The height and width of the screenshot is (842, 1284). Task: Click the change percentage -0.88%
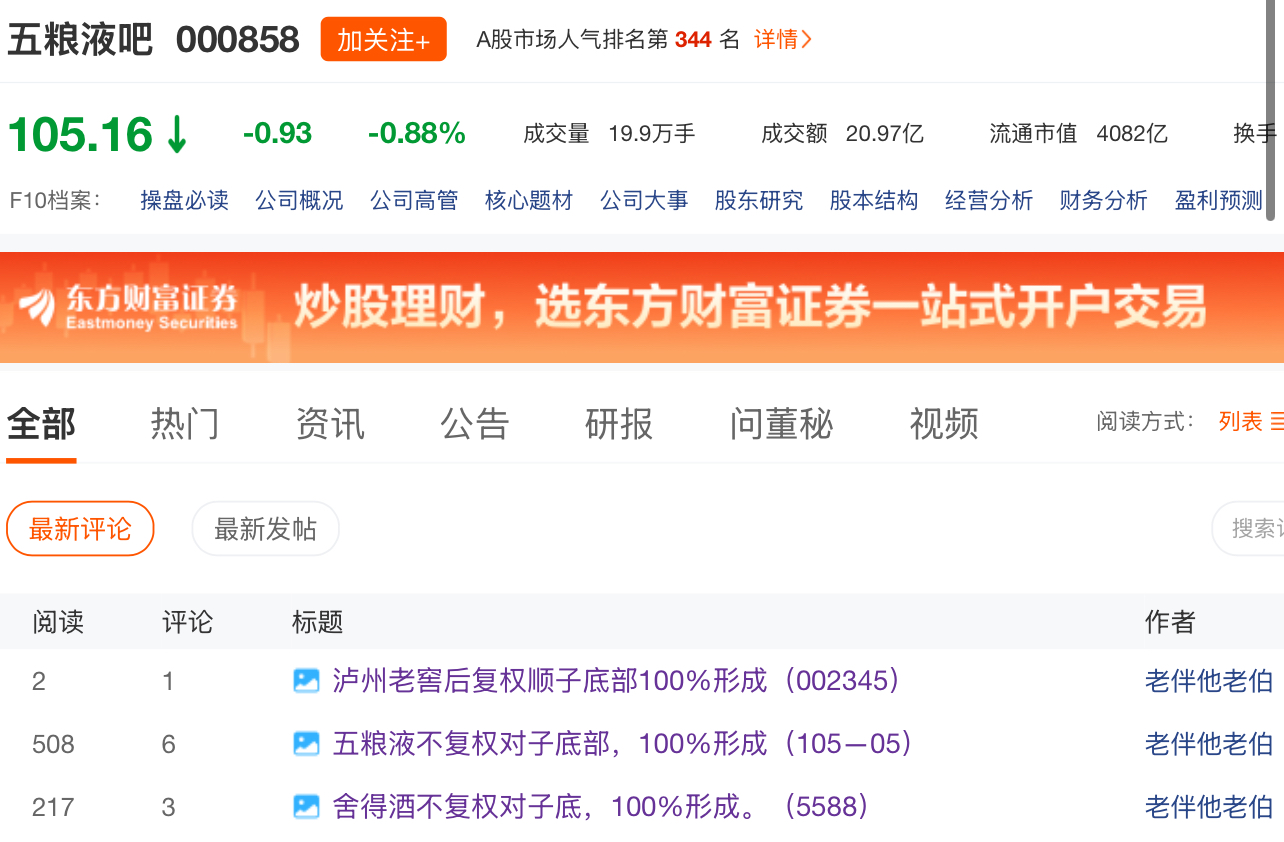tap(417, 133)
